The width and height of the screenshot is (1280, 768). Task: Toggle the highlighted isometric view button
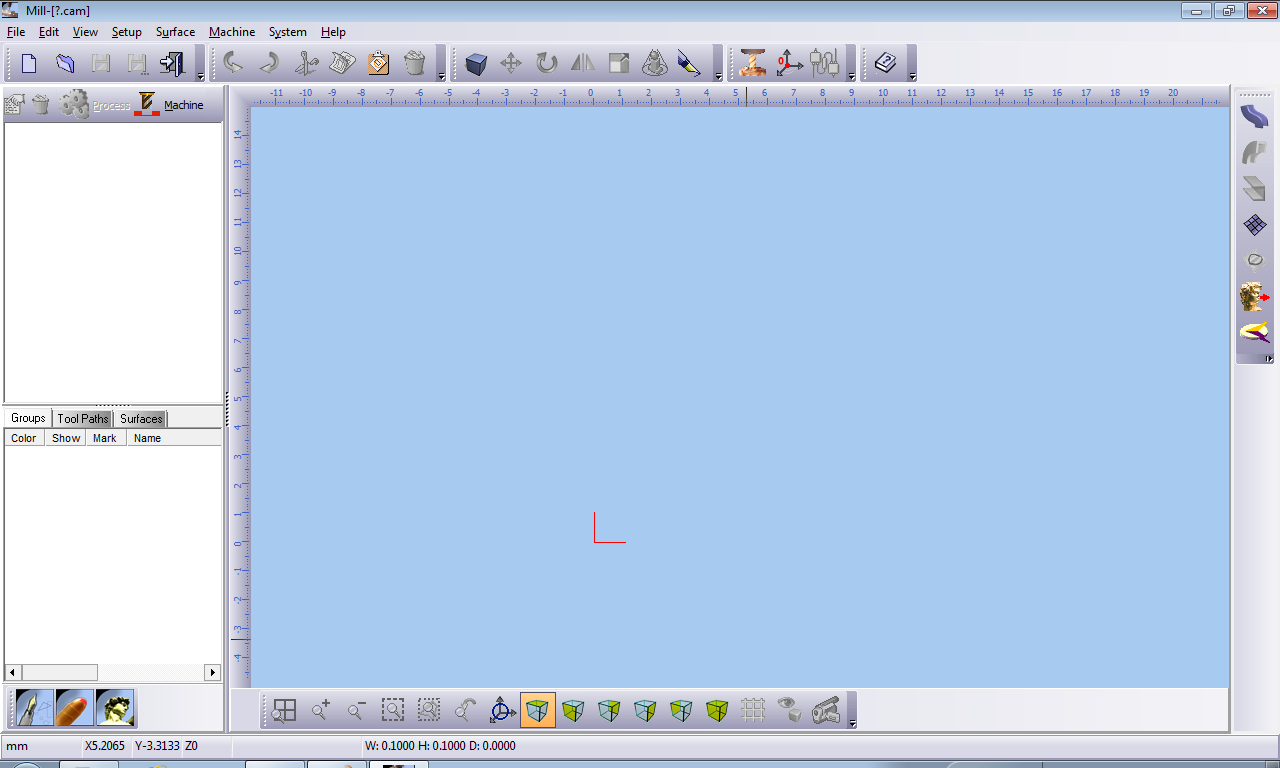pyautogui.click(x=538, y=709)
